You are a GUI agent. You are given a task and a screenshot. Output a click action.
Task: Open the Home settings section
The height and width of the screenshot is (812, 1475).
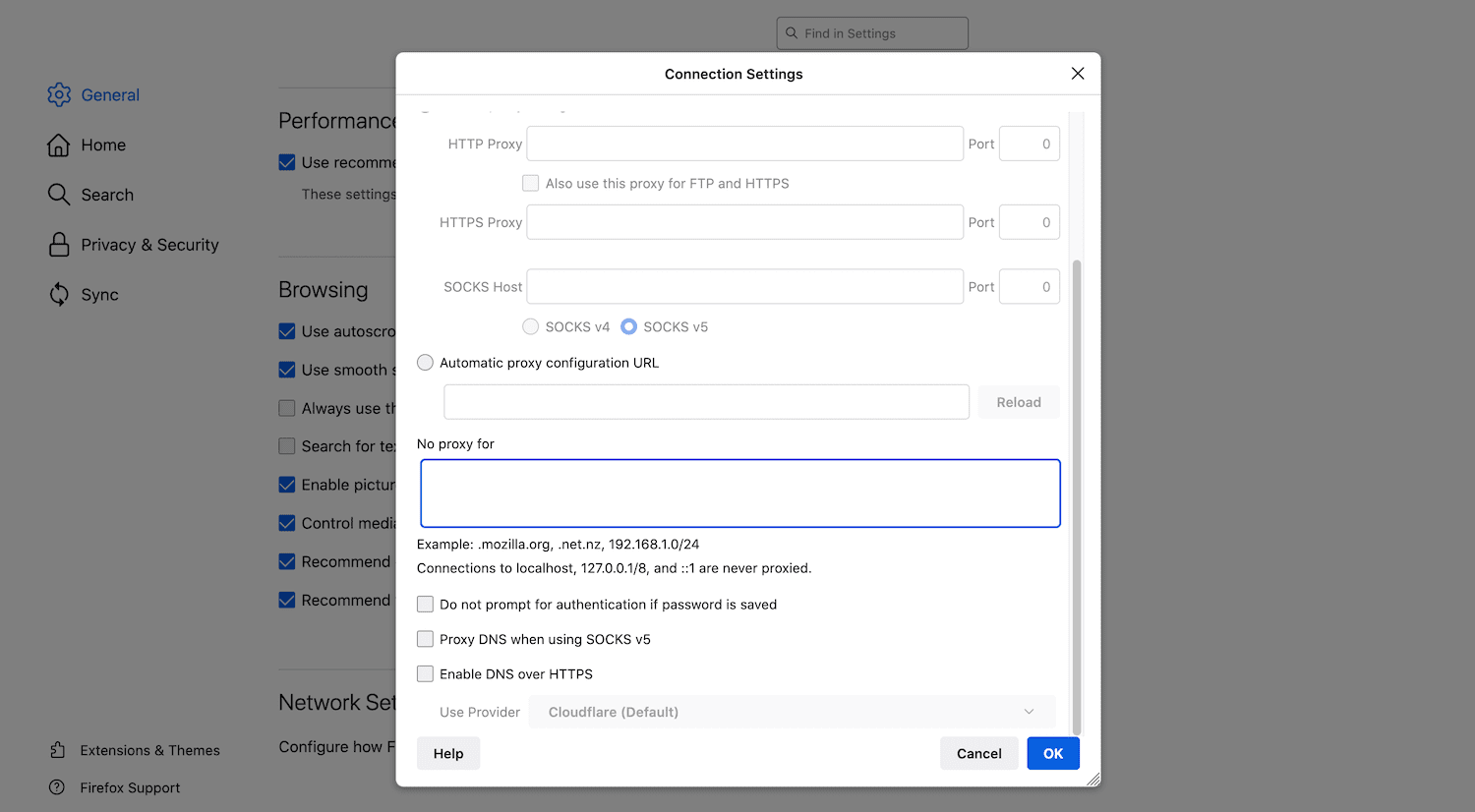pos(102,145)
